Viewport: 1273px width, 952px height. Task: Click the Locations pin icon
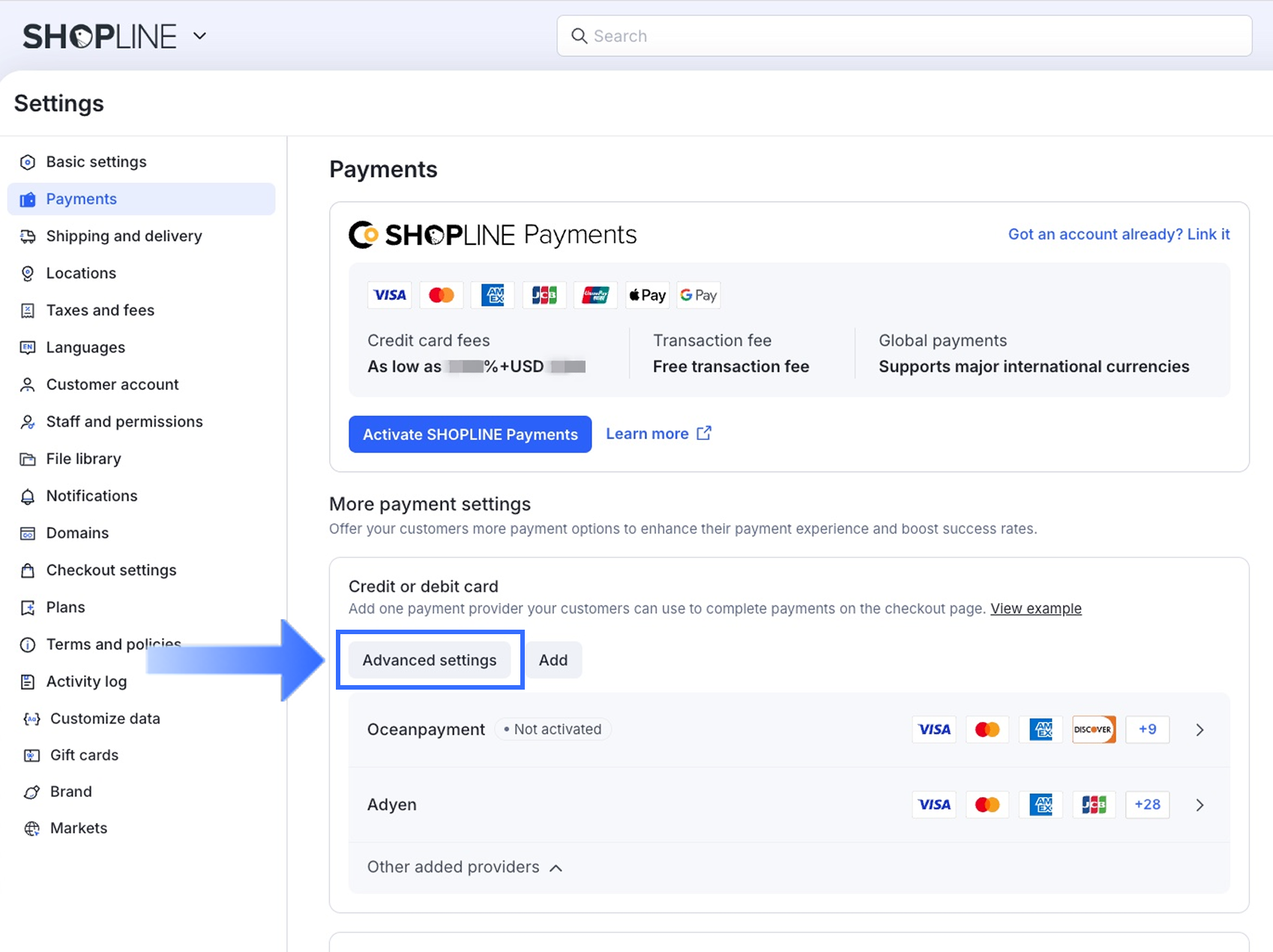[x=28, y=274]
